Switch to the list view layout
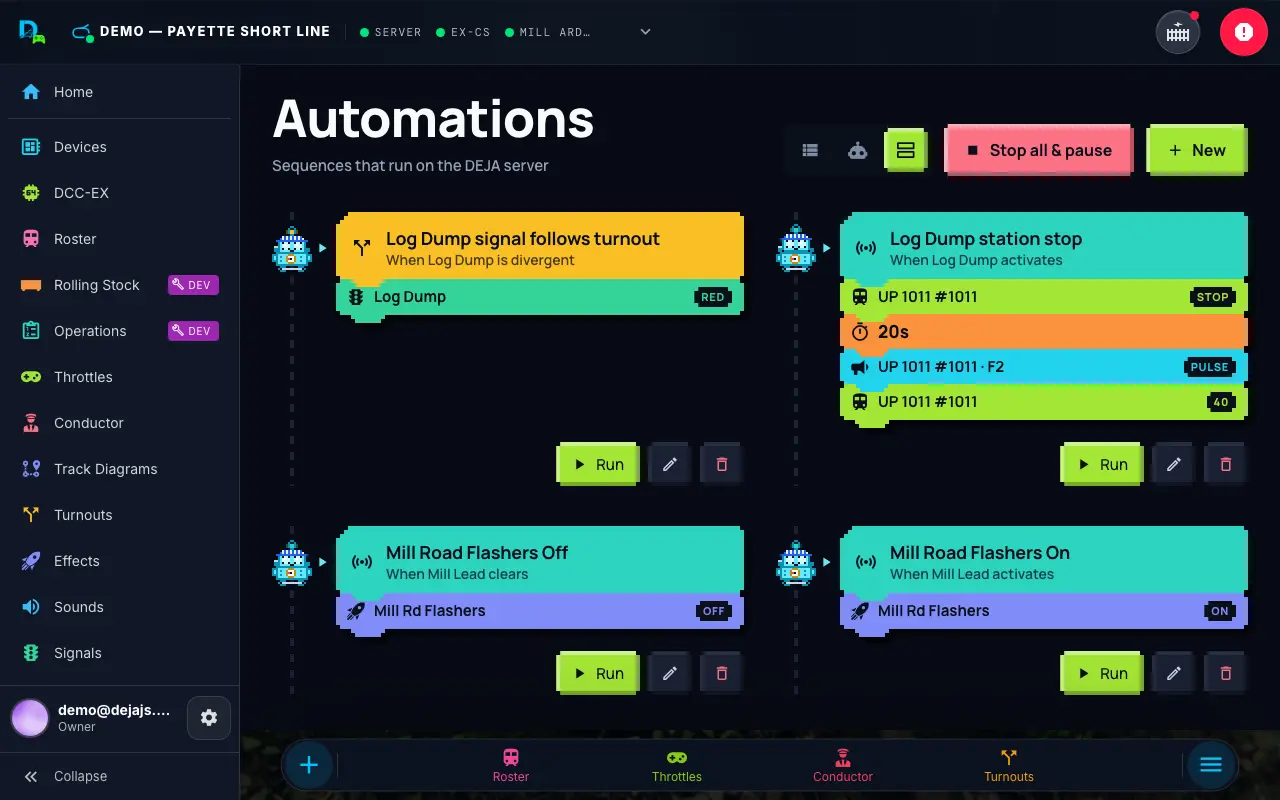 point(810,150)
